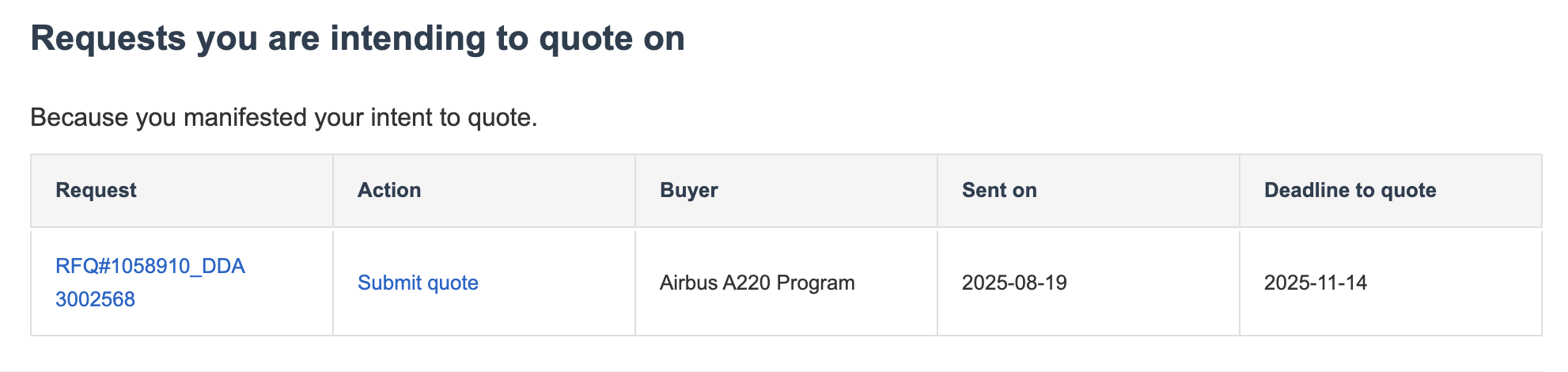This screenshot has width=1568, height=372.
Task: Select the Request column header
Action: click(x=96, y=190)
